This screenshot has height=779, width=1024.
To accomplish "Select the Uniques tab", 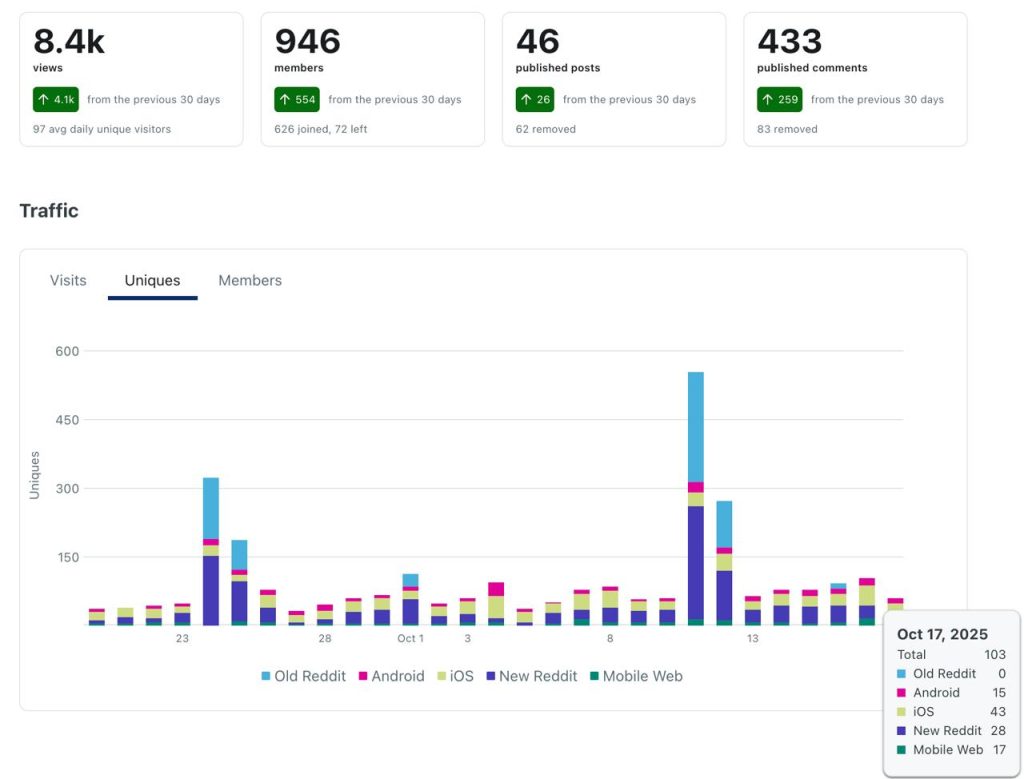I will pyautogui.click(x=152, y=281).
